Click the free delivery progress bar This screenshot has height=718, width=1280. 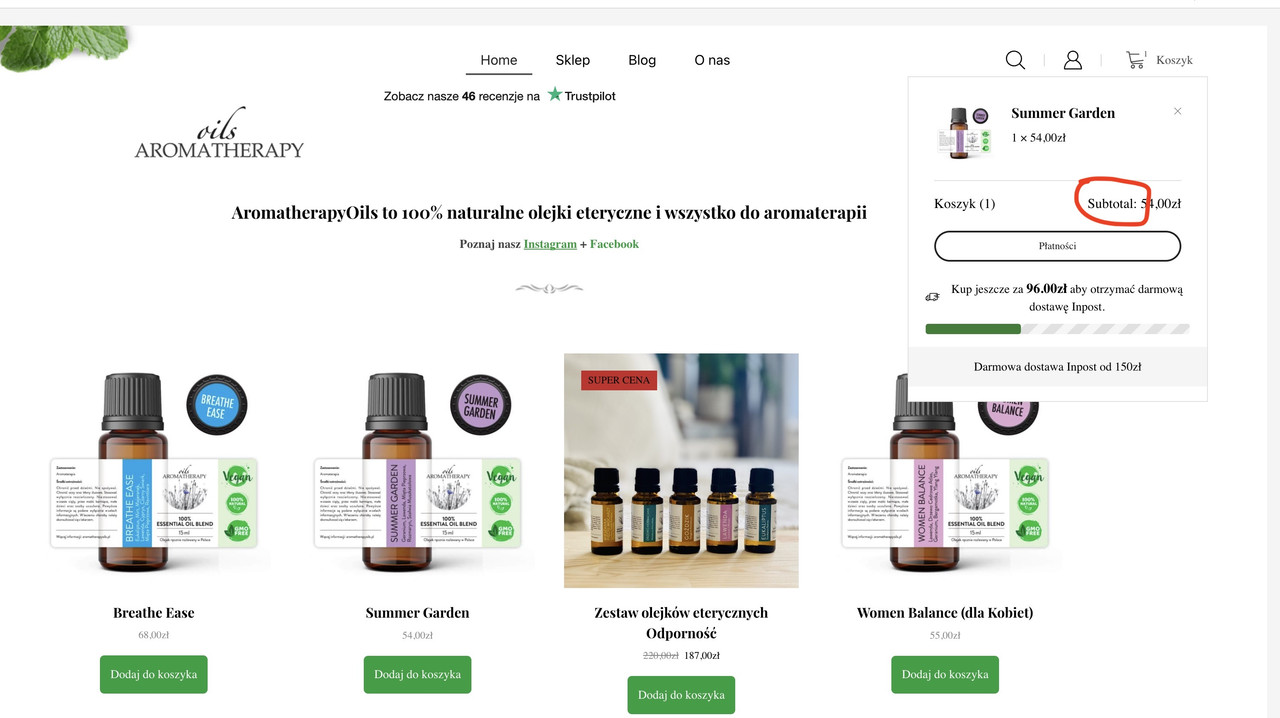click(1058, 329)
